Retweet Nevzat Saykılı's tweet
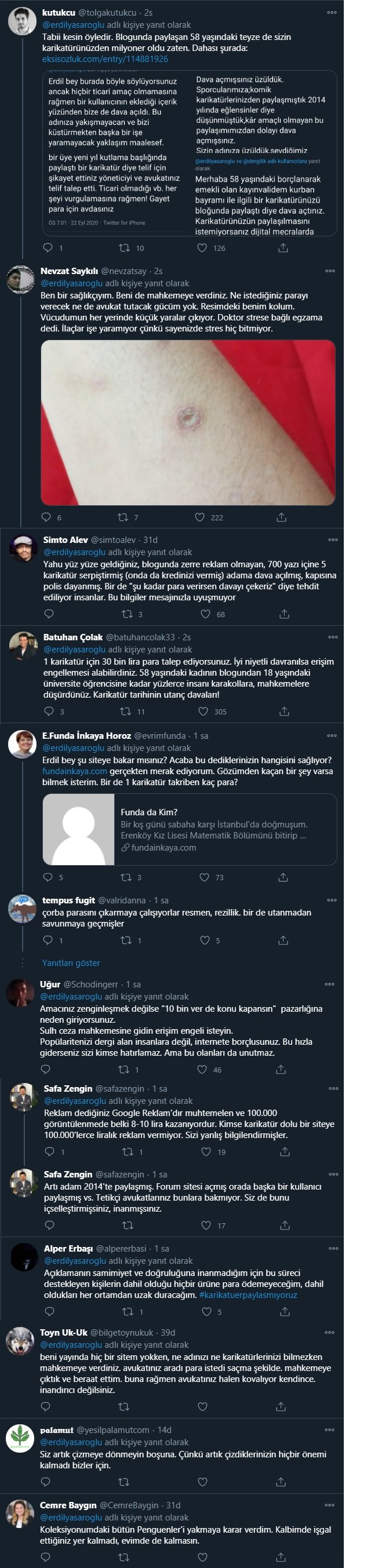Viewport: 378px width, 1568px height. (x=123, y=517)
